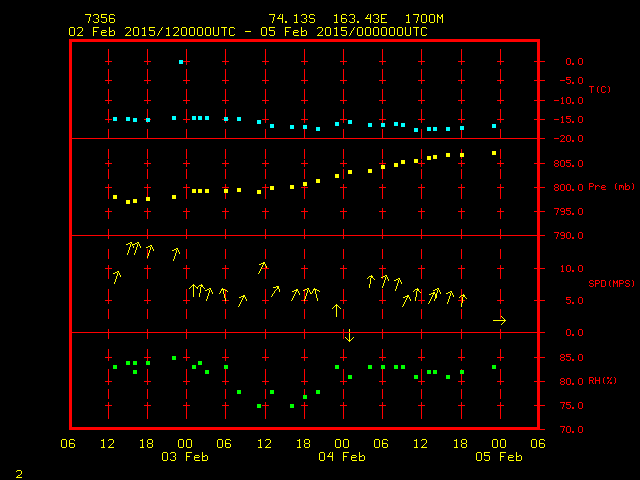Screen dimensions: 640x480
Task: Click the right-pointing yellow wind arrow
Action: (x=500, y=320)
